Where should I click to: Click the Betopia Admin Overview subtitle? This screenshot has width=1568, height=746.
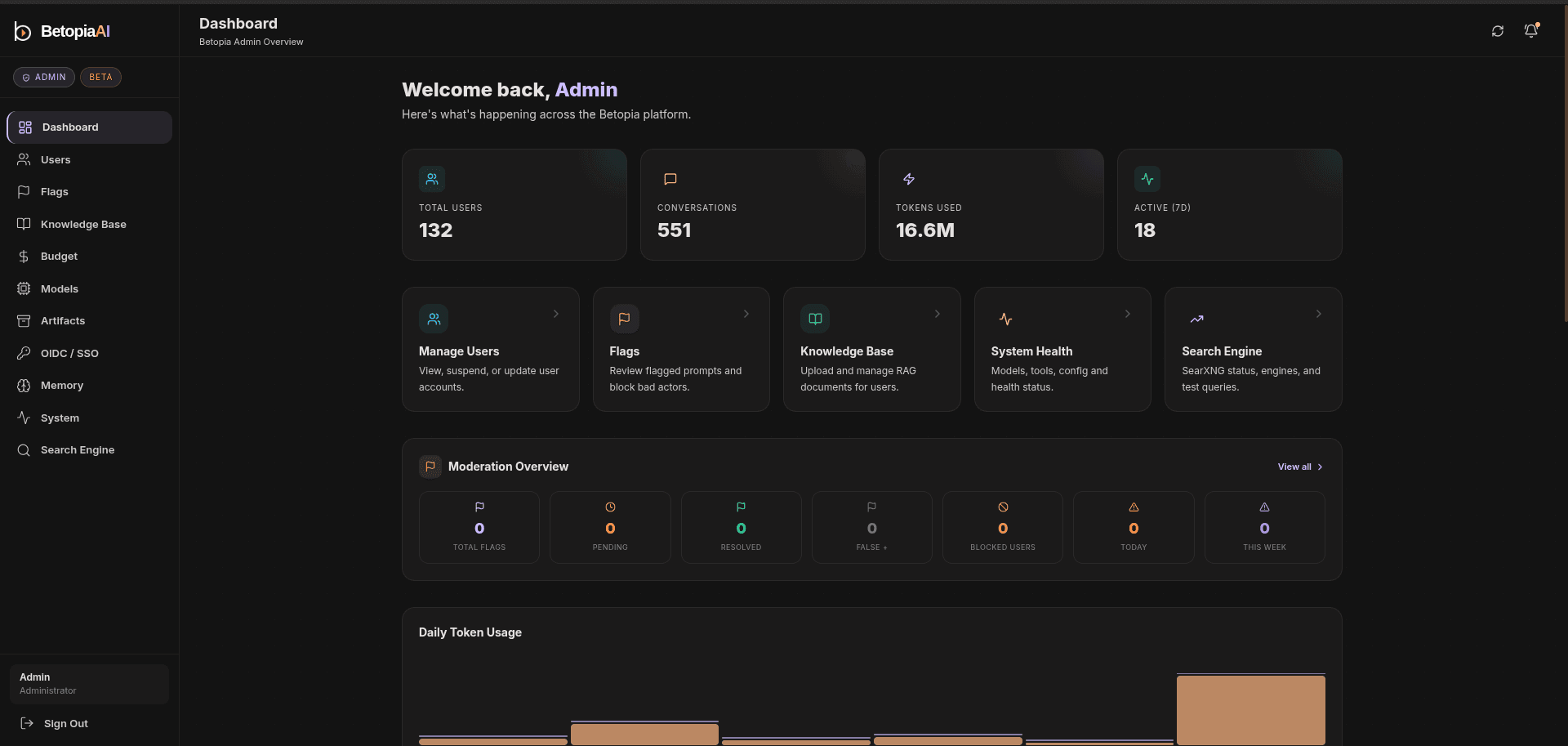(252, 42)
